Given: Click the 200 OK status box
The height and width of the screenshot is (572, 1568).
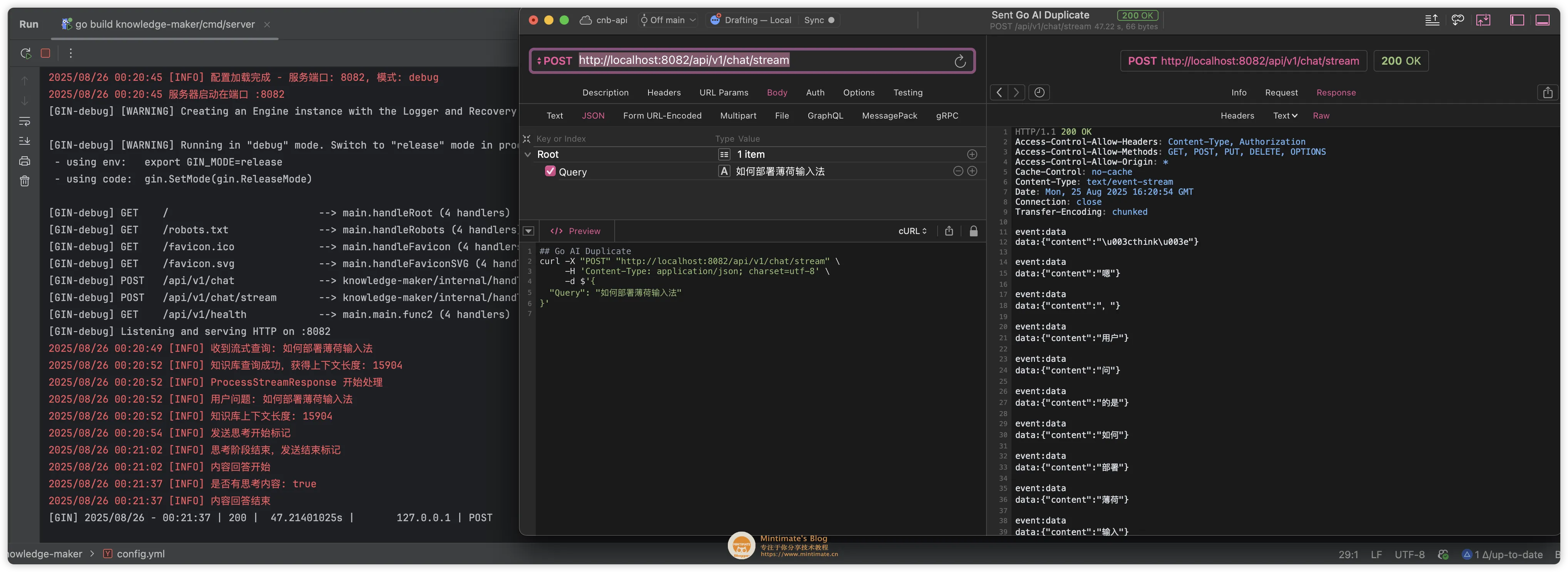Looking at the screenshot, I should 1401,61.
